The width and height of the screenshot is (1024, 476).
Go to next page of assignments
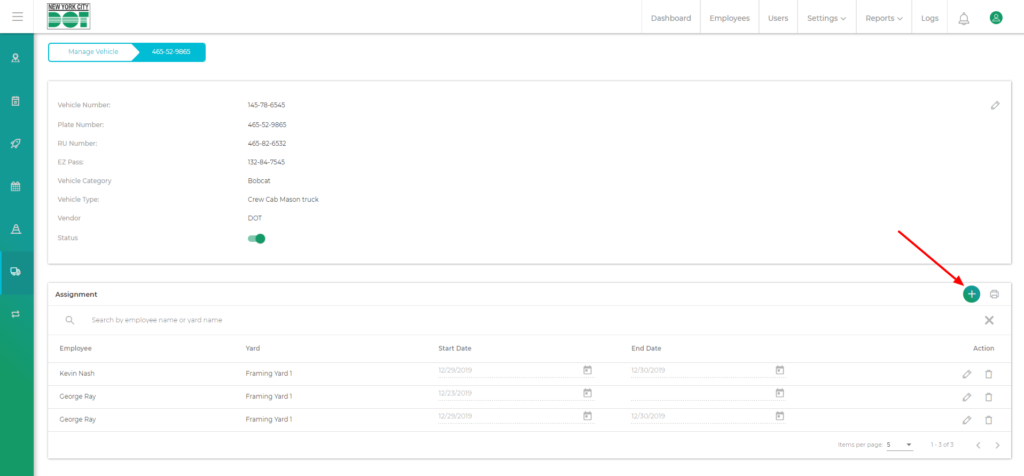[x=997, y=444]
